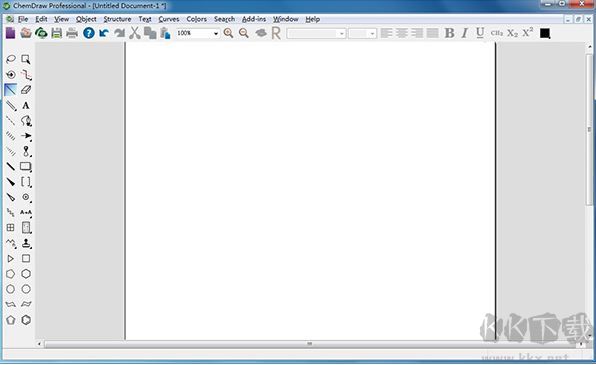
Task: Open the Object menu
Action: point(86,19)
